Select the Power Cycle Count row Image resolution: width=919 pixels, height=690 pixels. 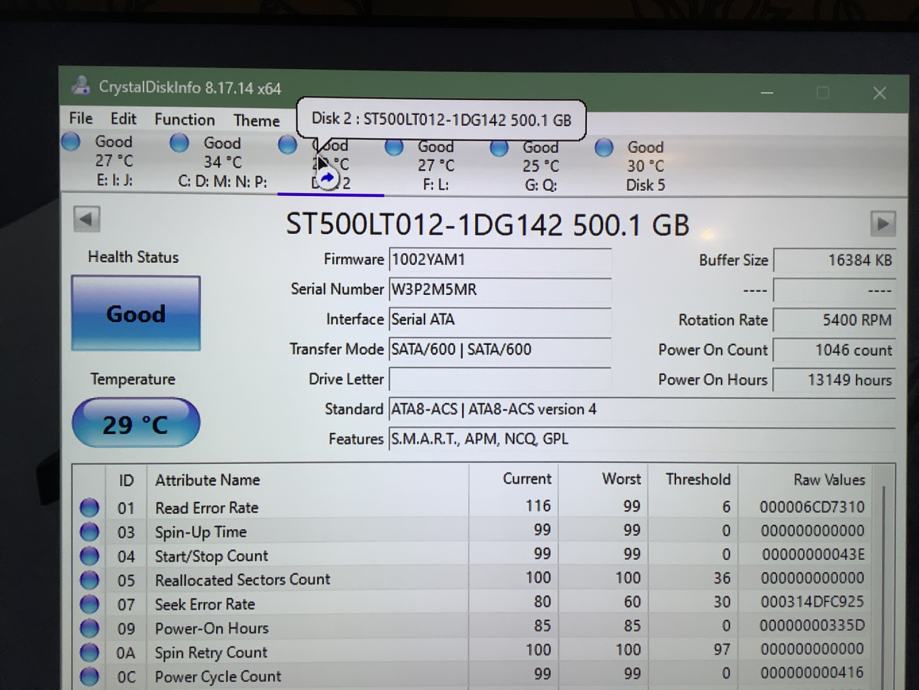[x=472, y=675]
